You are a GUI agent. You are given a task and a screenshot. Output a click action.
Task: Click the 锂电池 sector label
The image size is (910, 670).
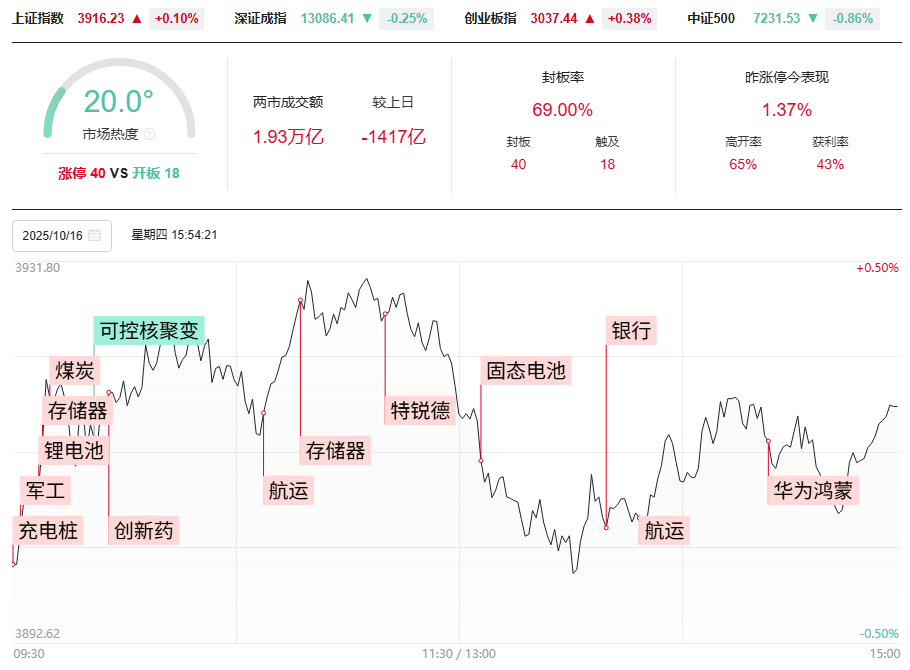[72, 450]
